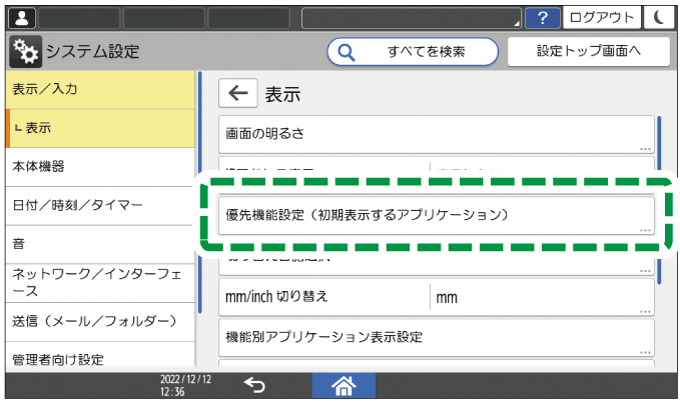Select 表示／入力 in the left menu
Viewport: 680px width, 404px height.
[100, 89]
